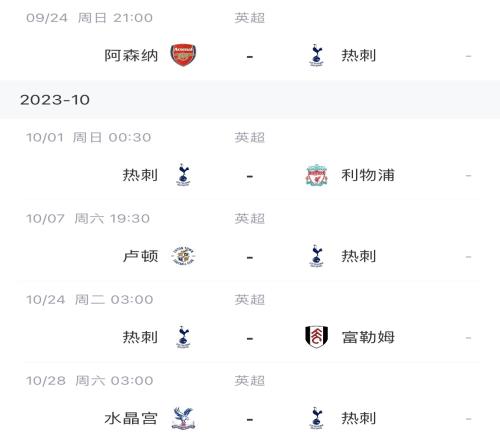Viewport: 500px width, 440px height.
Task: Click Tottenham crest in the Luton match
Action: [x=316, y=256]
